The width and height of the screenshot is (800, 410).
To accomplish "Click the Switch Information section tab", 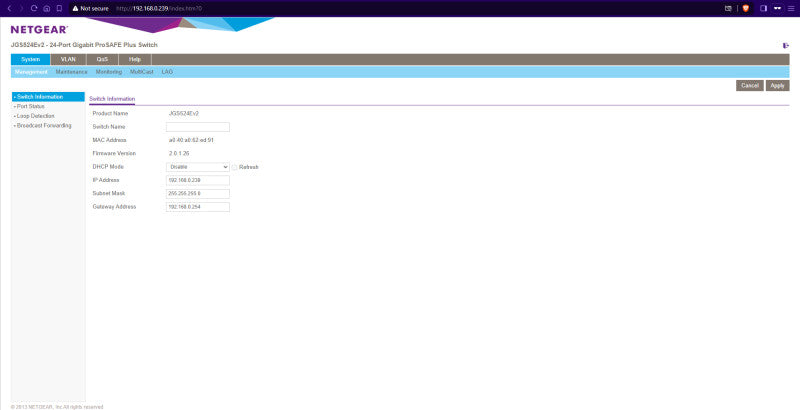I will click(112, 99).
